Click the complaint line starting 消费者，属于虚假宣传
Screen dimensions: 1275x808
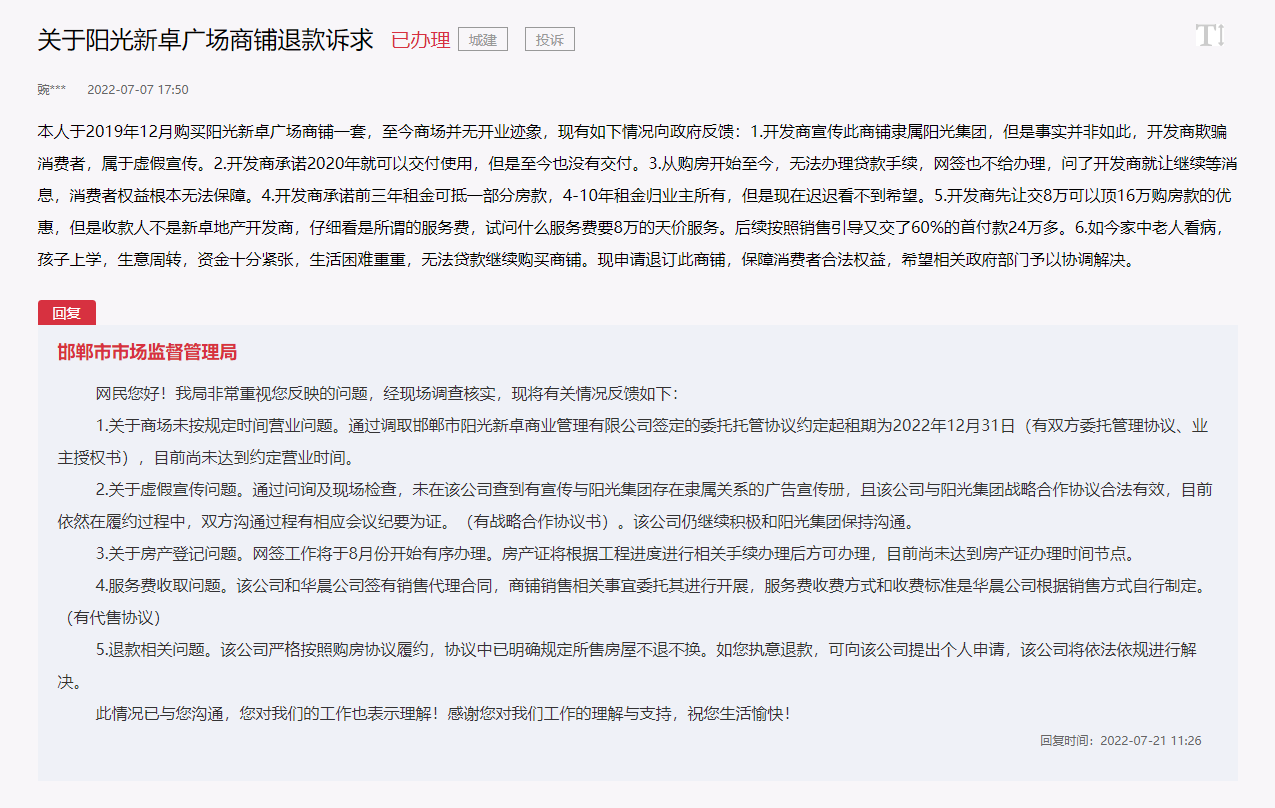point(636,164)
